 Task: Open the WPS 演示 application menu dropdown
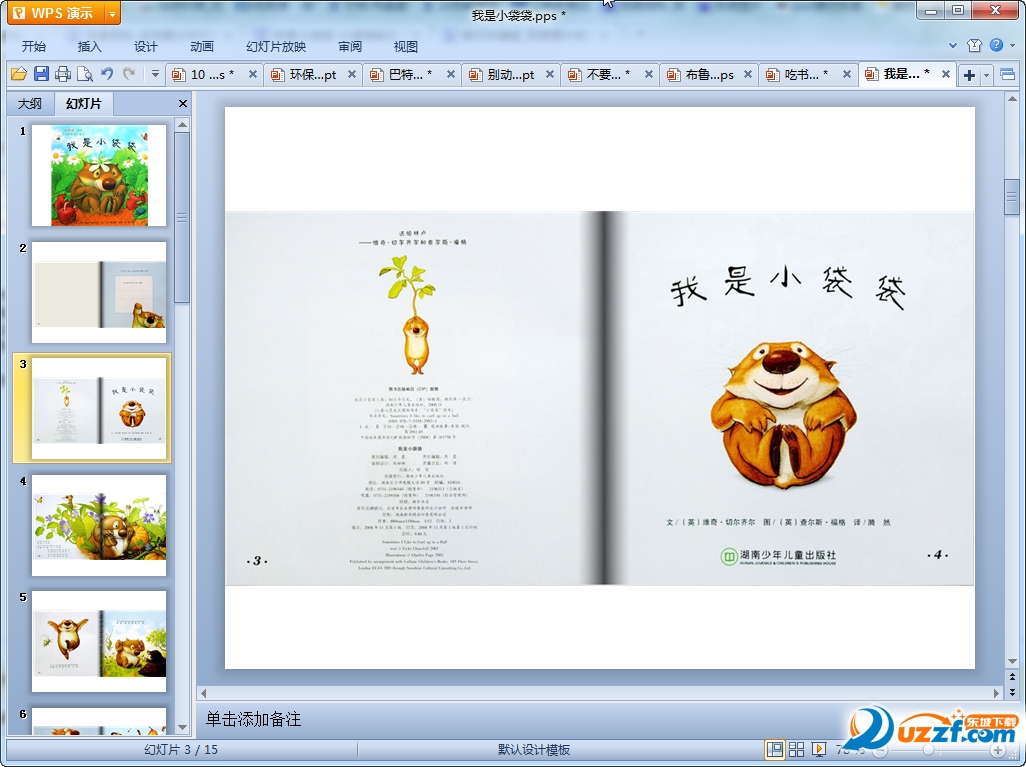(x=112, y=13)
